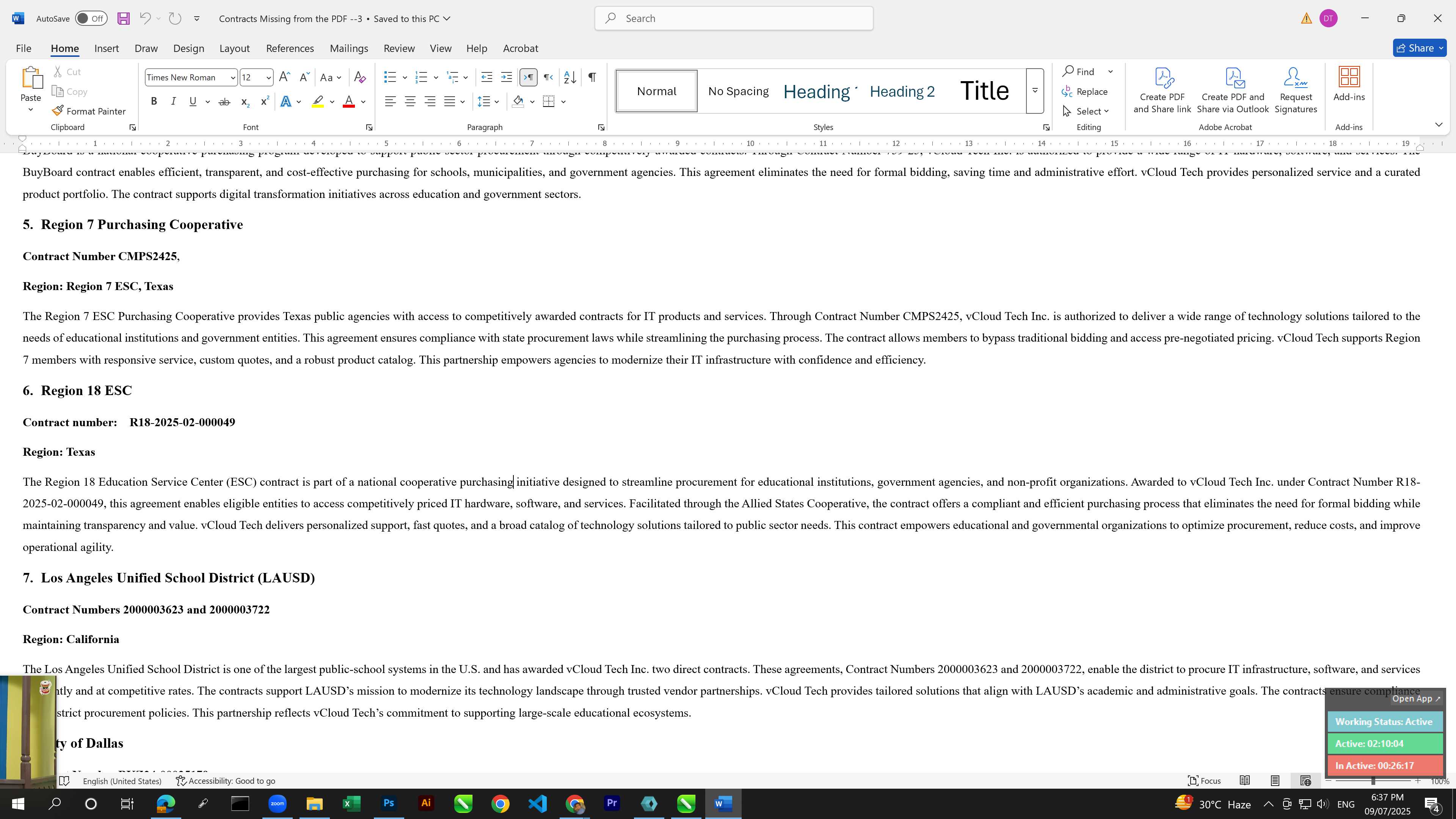The height and width of the screenshot is (819, 1456).
Task: Switch to Print Layout view
Action: [x=1275, y=781]
